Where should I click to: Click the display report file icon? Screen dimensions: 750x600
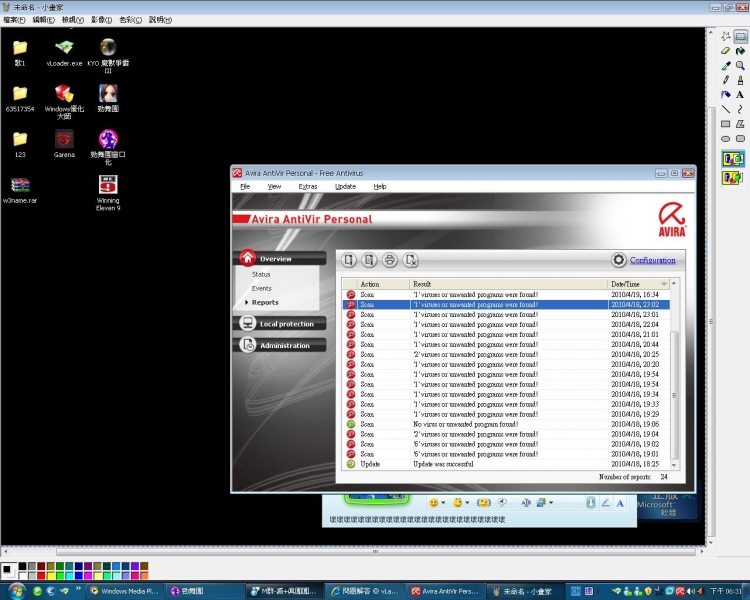tap(349, 260)
